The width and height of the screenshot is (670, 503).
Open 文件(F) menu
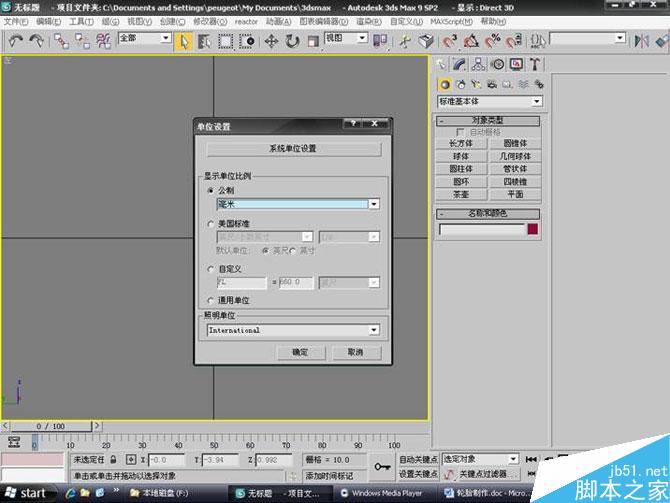(16, 21)
